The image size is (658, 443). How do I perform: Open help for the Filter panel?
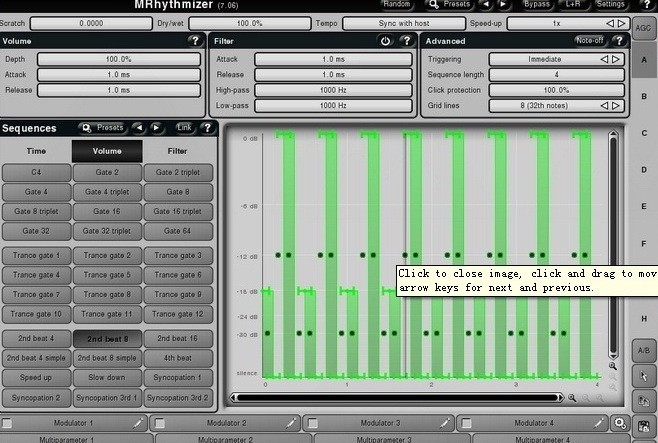point(406,41)
